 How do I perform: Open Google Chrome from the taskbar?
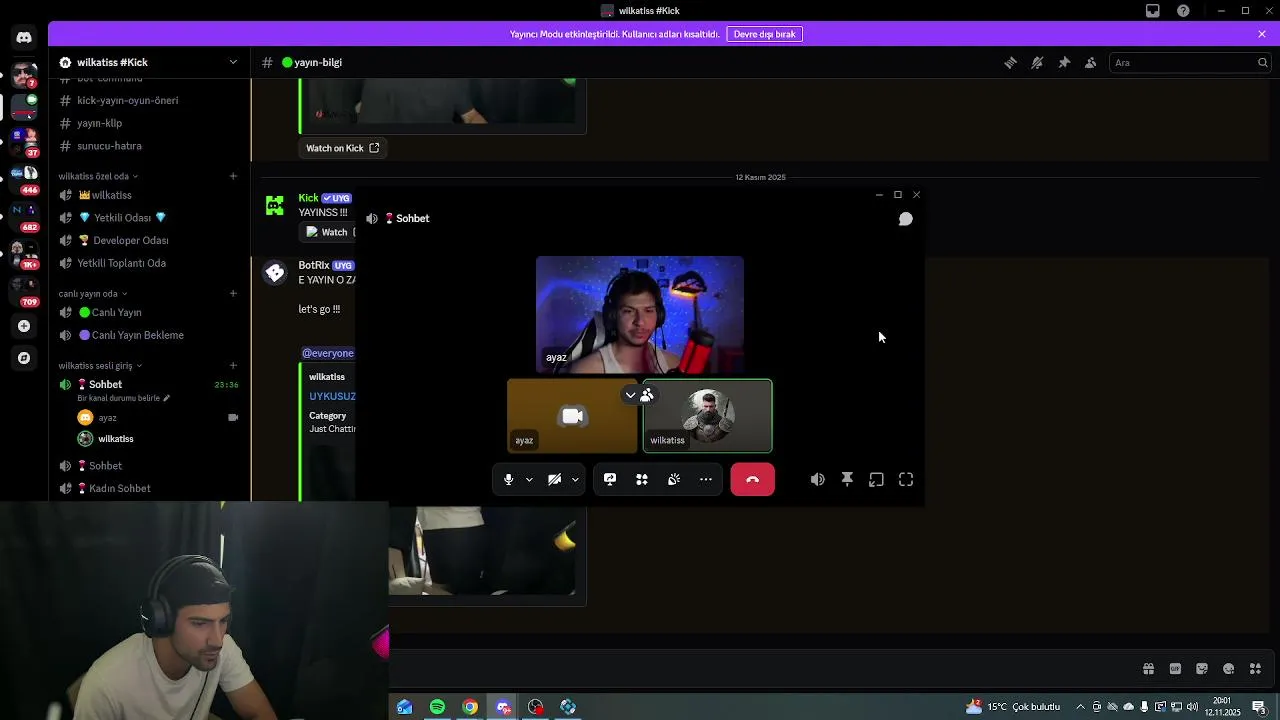470,707
